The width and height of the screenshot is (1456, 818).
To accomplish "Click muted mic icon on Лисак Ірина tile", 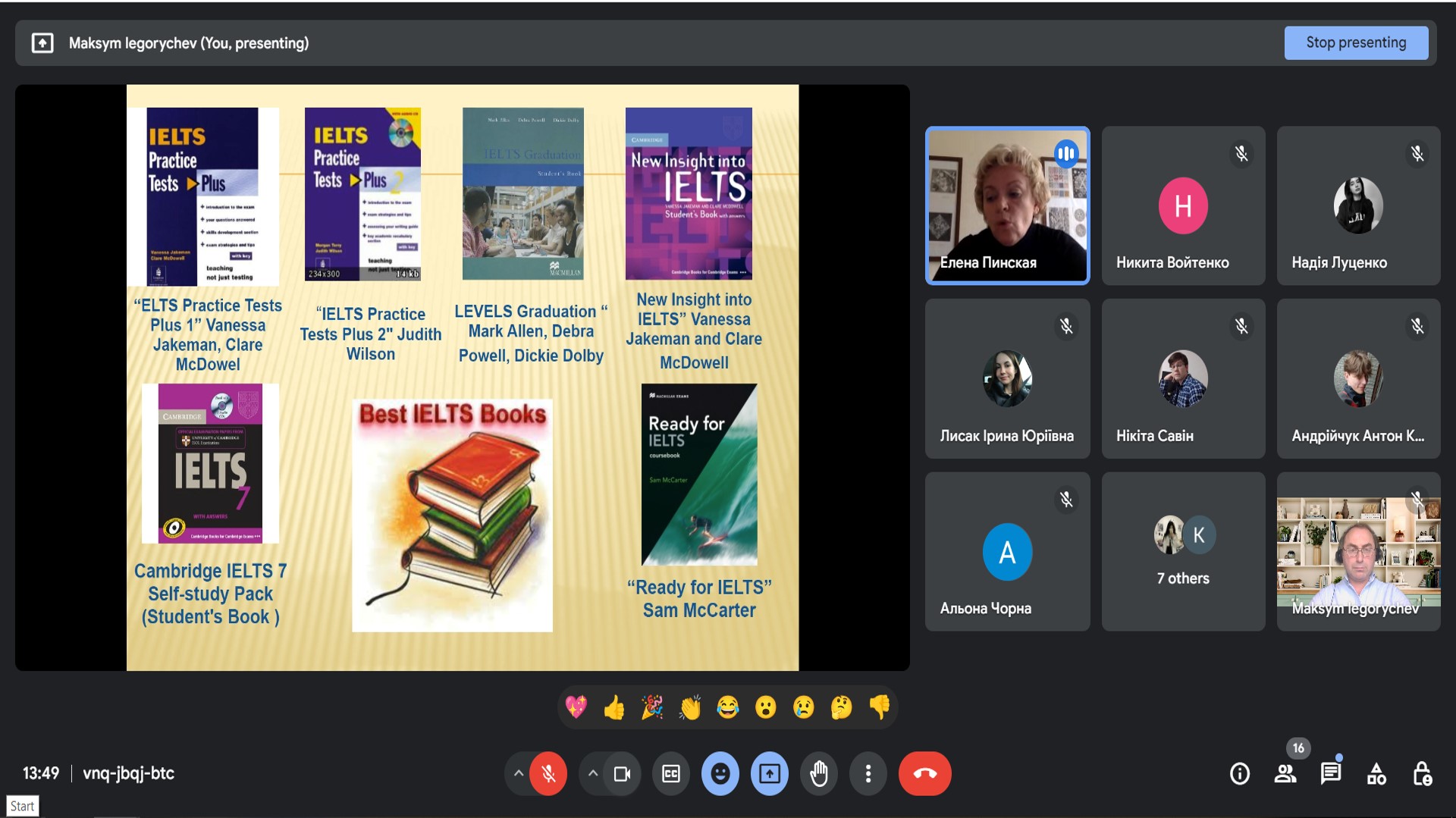I will (1066, 326).
